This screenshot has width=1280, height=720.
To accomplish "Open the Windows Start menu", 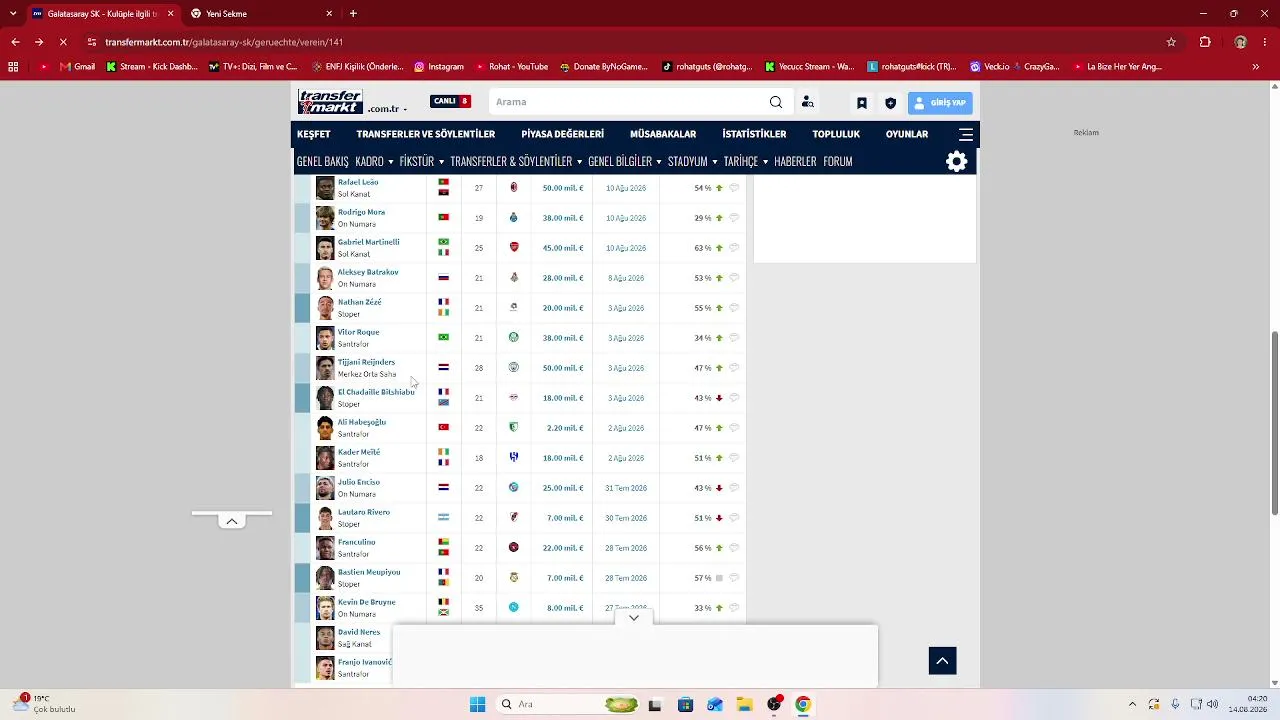I will coord(478,705).
